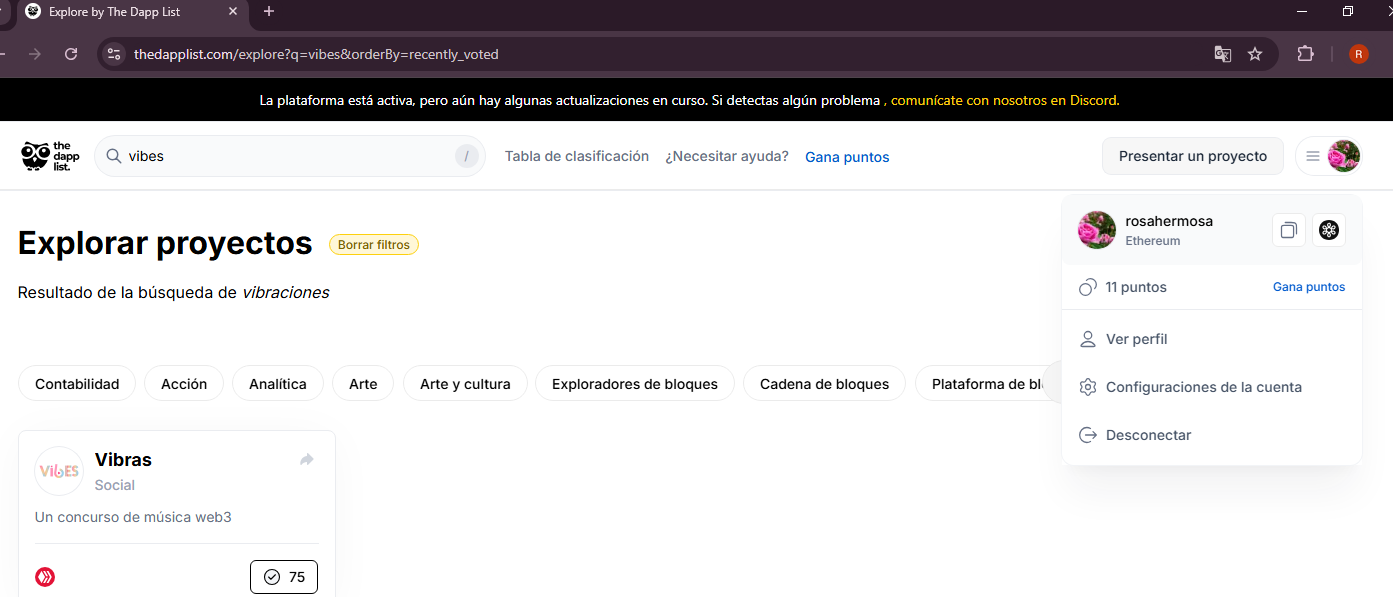The width and height of the screenshot is (1393, 597).
Task: Click the address bar URL
Action: [316, 54]
